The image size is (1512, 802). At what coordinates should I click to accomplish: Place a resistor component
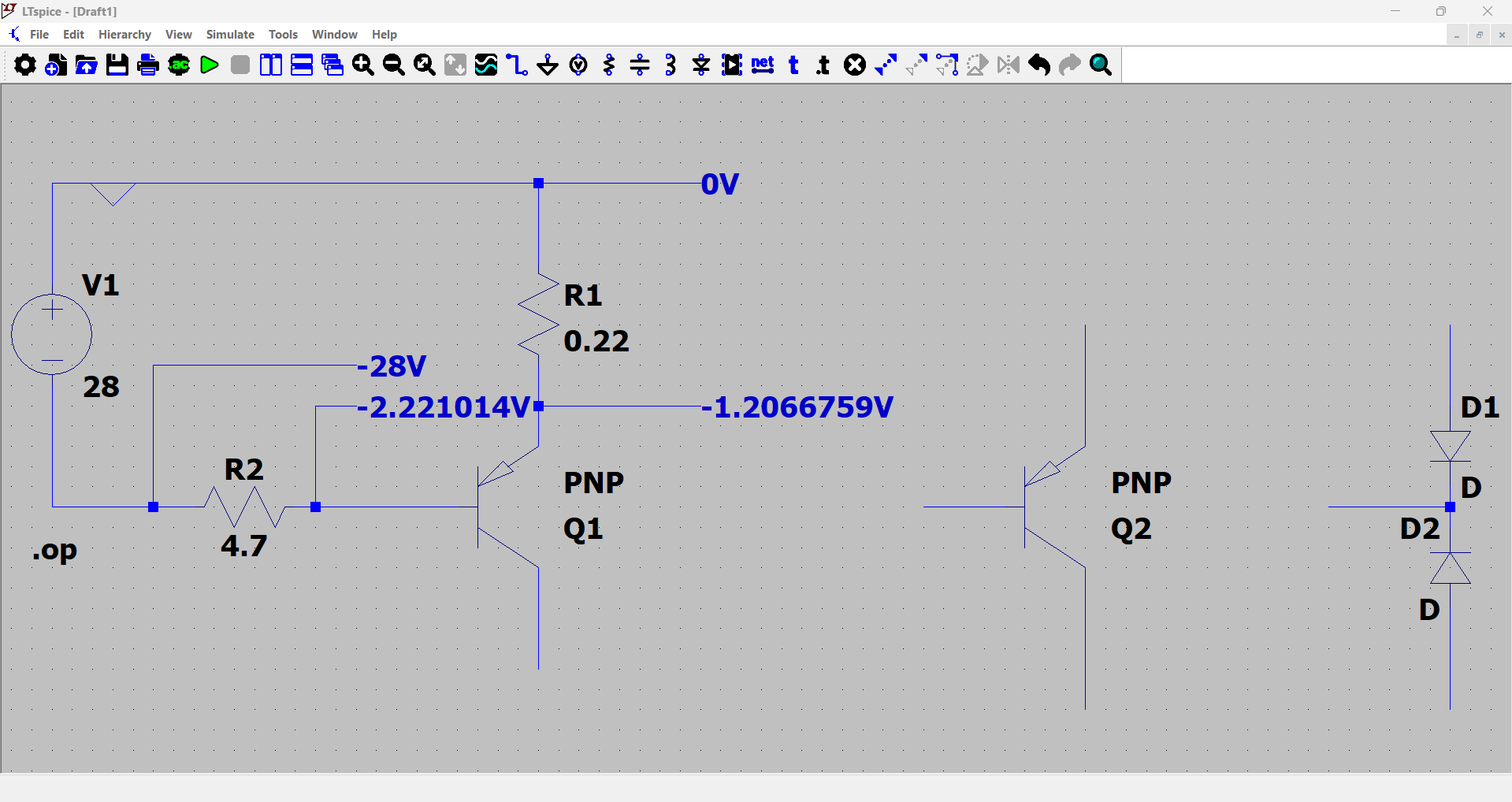coord(609,65)
